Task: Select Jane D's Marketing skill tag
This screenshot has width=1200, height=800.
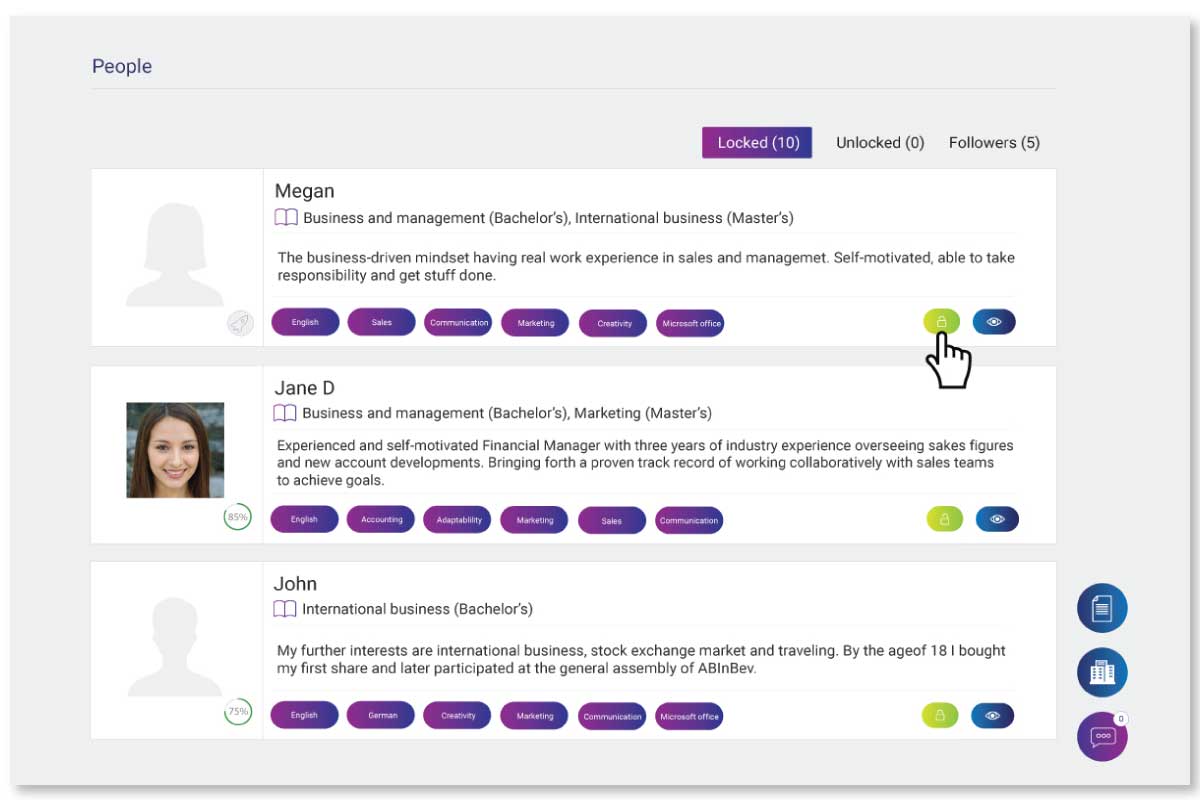Action: [x=535, y=520]
